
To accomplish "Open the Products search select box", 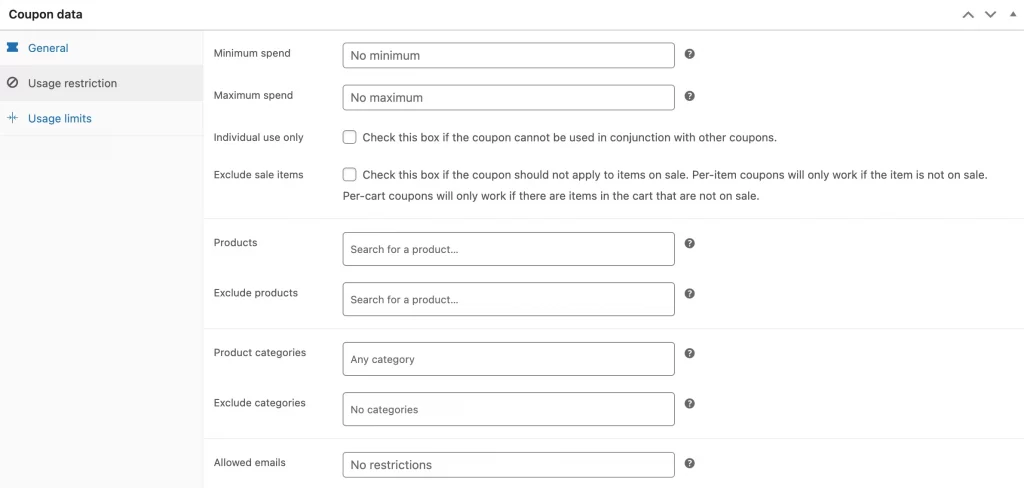I will pyautogui.click(x=509, y=249).
